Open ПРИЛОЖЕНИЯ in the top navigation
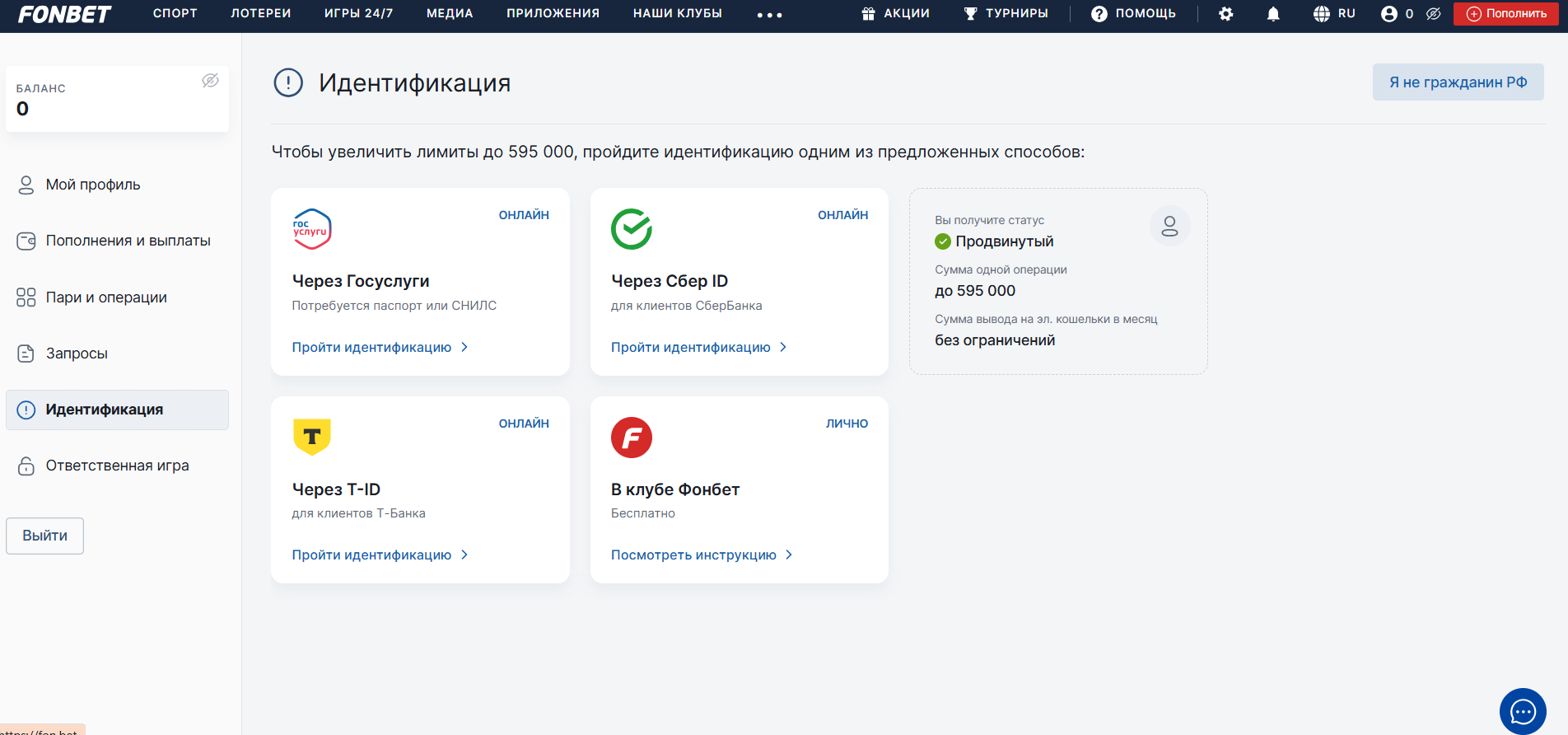Image resolution: width=1568 pixels, height=735 pixels. point(553,13)
